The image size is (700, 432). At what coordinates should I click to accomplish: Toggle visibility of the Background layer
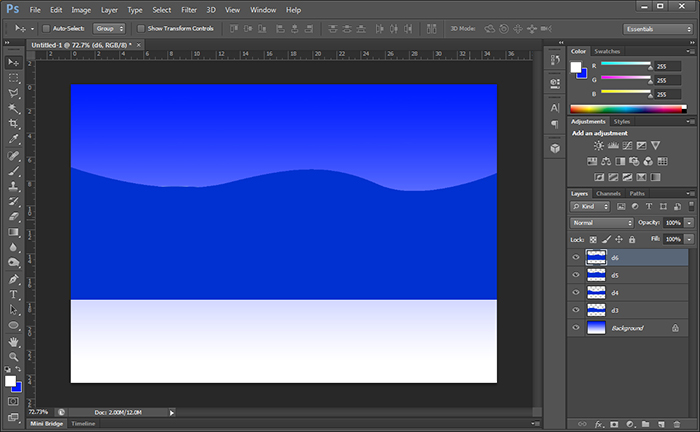click(576, 328)
